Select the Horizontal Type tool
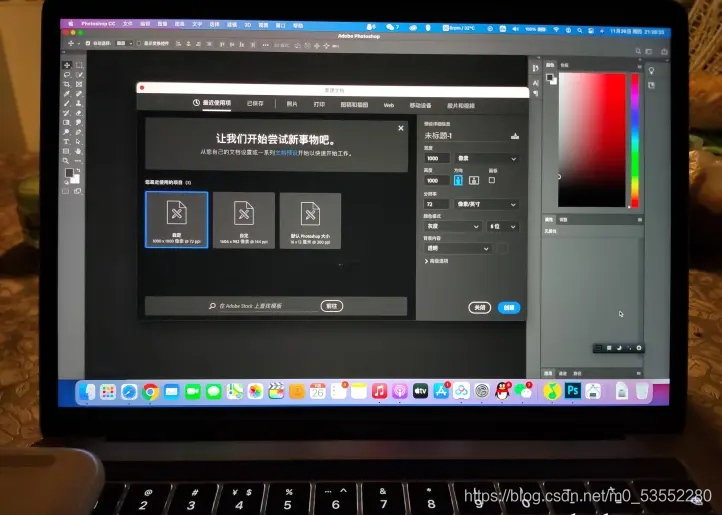 tap(67, 141)
